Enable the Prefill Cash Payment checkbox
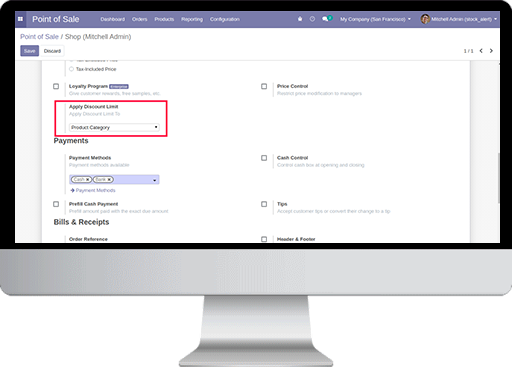Image resolution: width=512 pixels, height=367 pixels. (56, 204)
